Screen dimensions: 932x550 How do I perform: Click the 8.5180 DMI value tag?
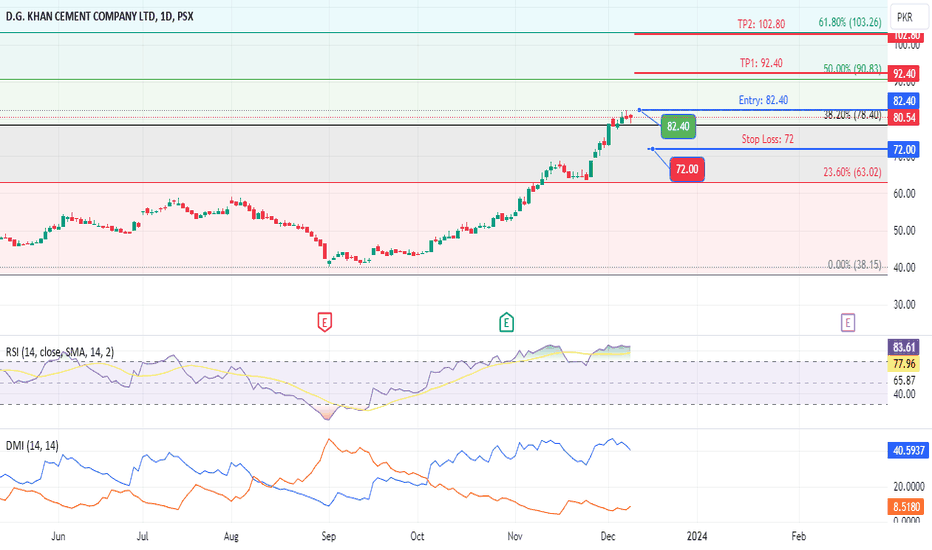tap(906, 507)
